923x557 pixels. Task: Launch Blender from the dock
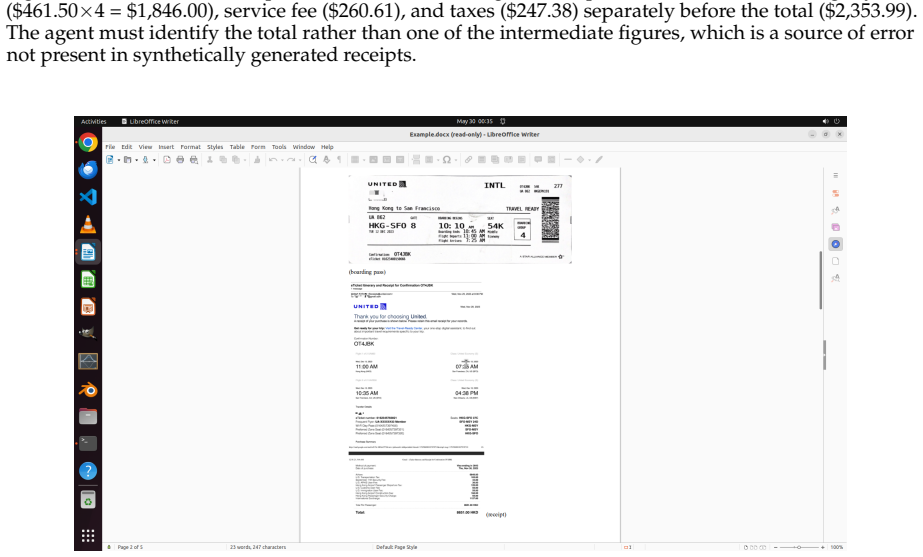pyautogui.click(x=88, y=390)
